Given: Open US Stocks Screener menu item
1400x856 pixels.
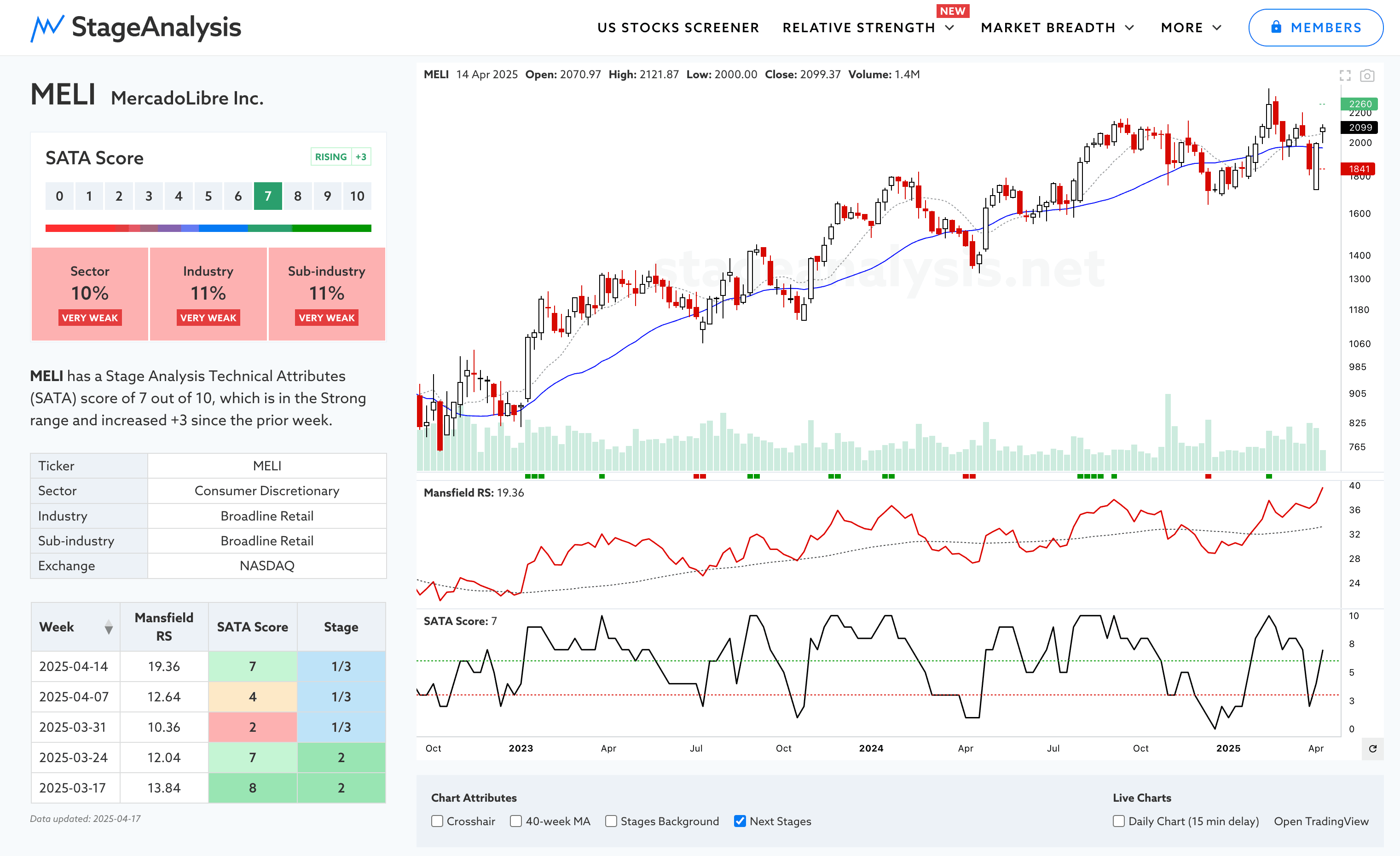Looking at the screenshot, I should [678, 28].
